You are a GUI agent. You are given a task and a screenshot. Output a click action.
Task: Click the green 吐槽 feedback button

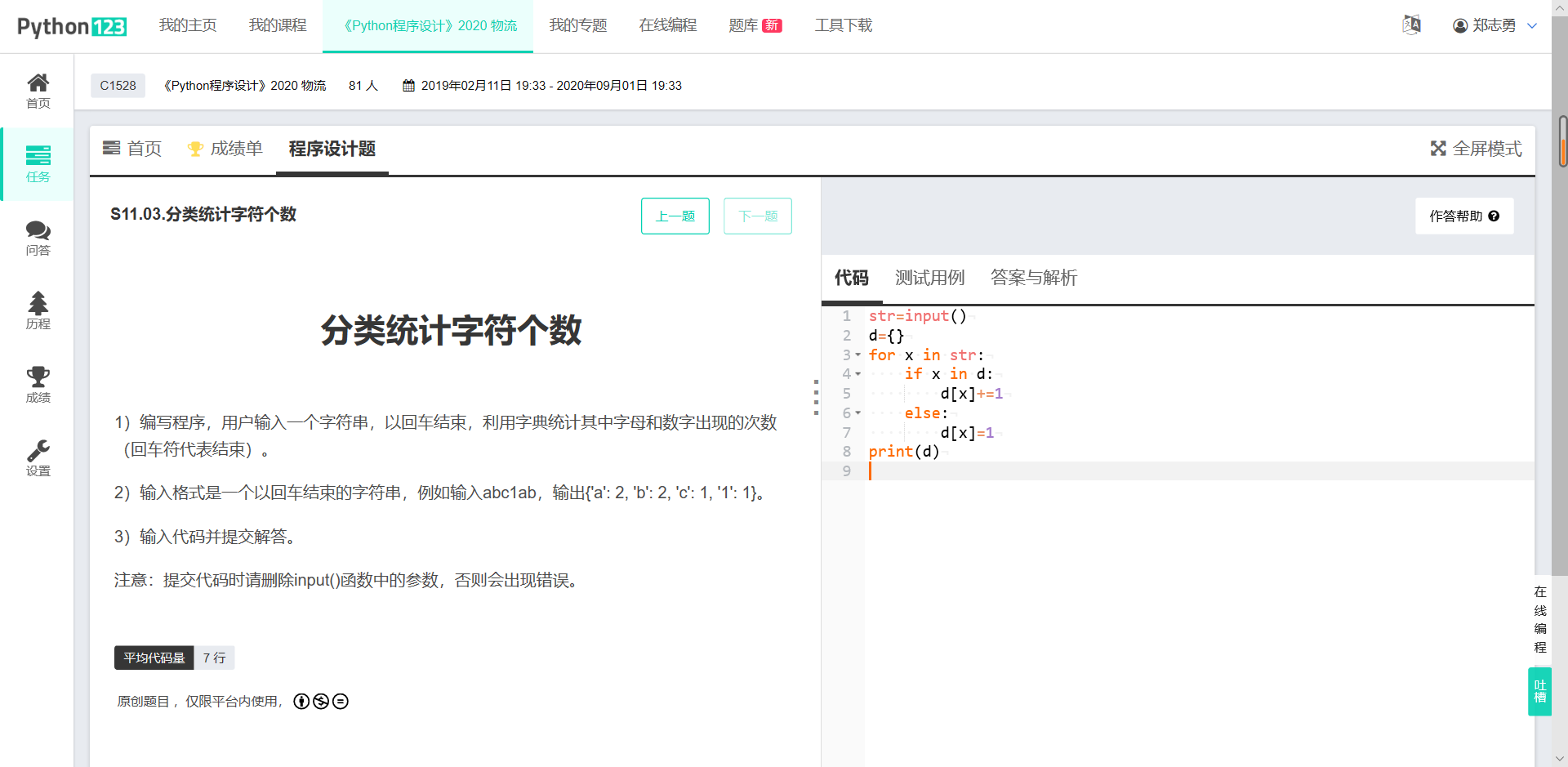pyautogui.click(x=1540, y=692)
